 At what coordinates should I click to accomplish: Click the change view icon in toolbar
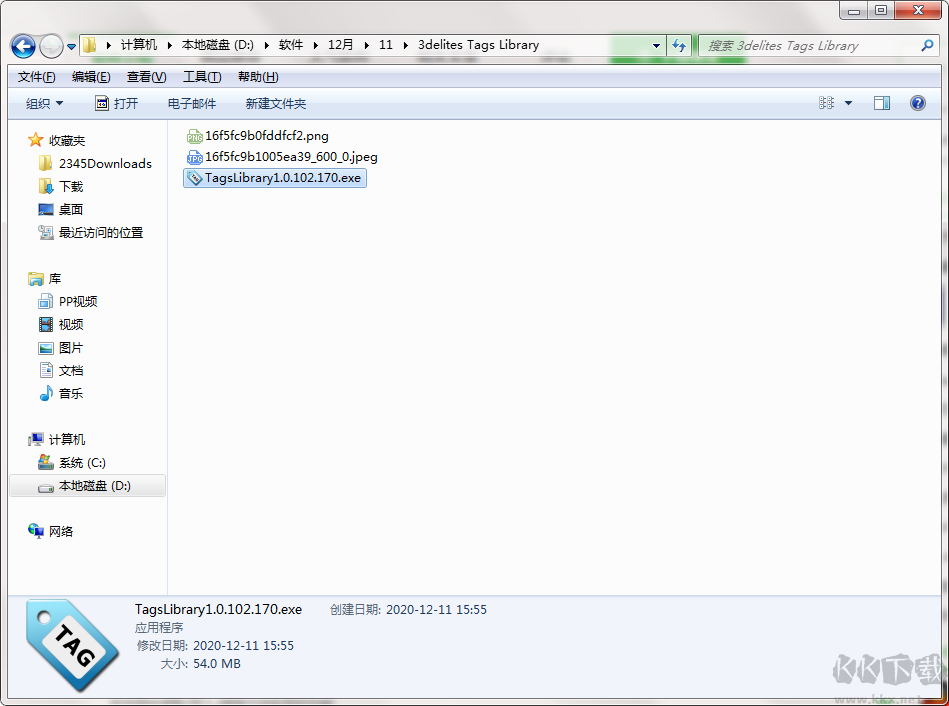pos(827,103)
